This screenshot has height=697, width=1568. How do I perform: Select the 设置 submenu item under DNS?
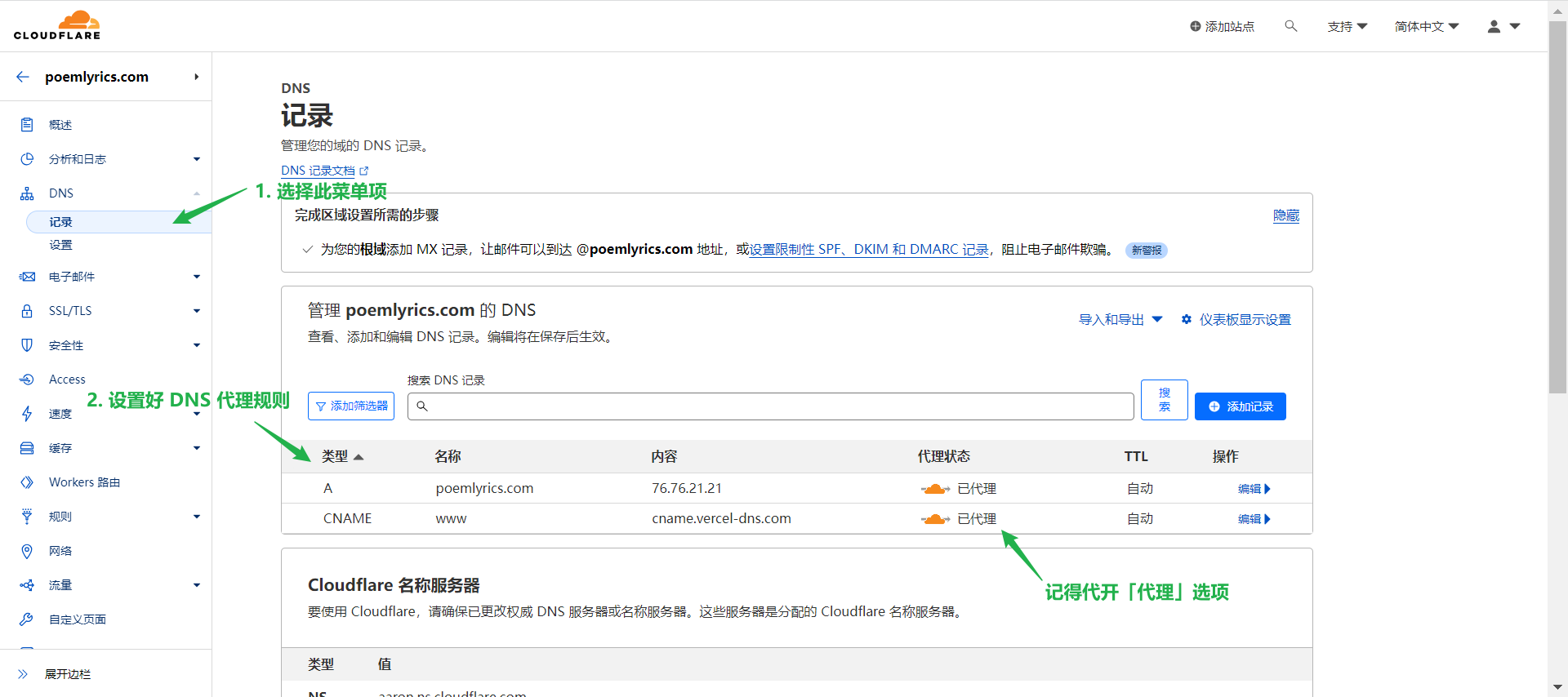click(x=60, y=245)
